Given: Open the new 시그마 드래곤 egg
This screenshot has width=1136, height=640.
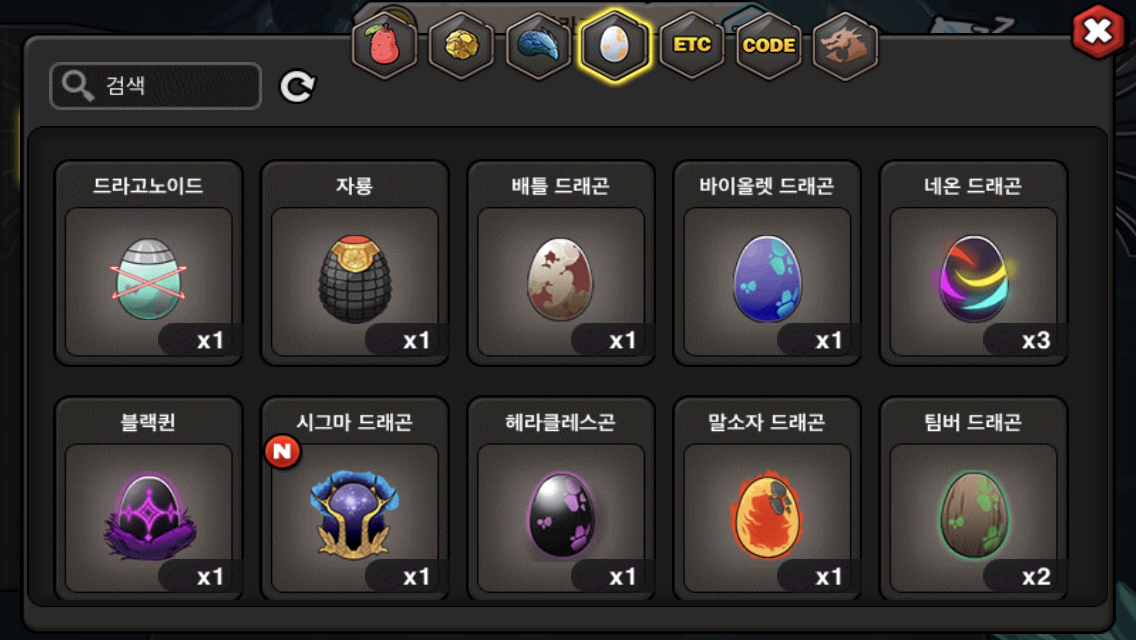Looking at the screenshot, I should [x=355, y=499].
